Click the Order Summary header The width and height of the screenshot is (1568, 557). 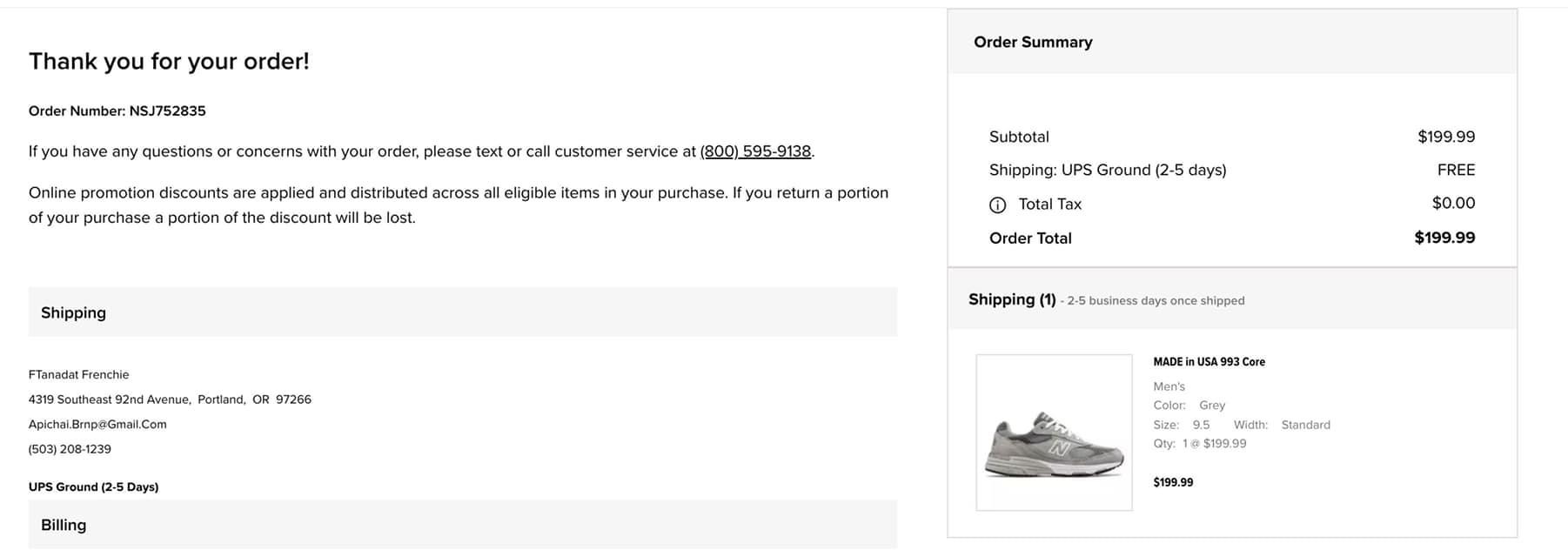tap(1232, 42)
